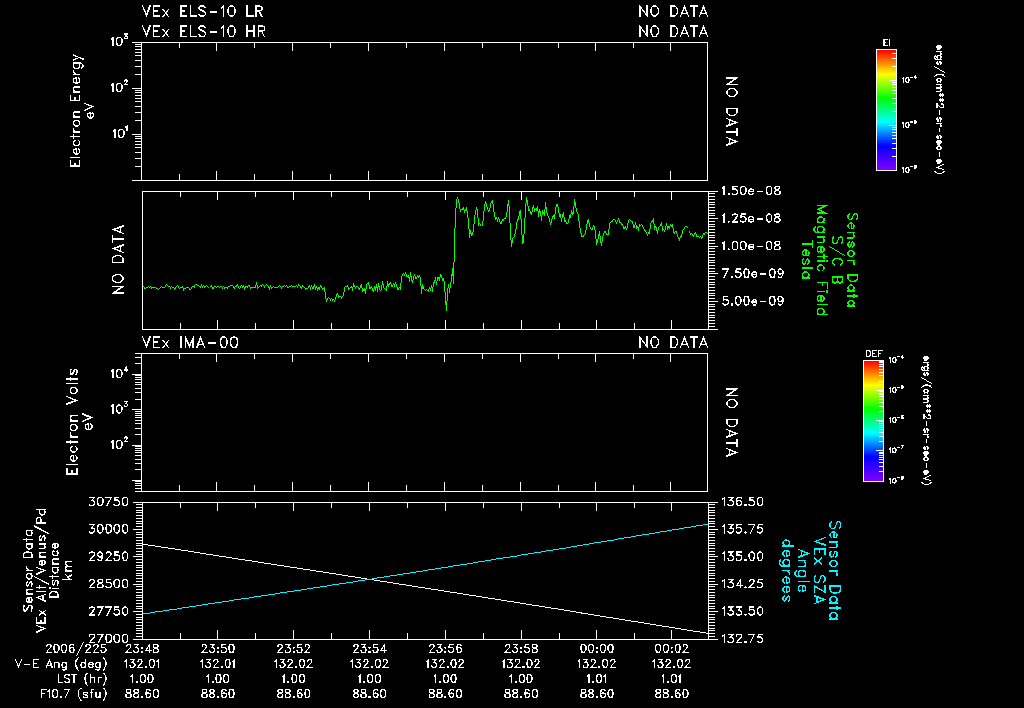The height and width of the screenshot is (708, 1024).
Task: Select the 'Electron Energy eV' axis title
Action: tap(82, 111)
